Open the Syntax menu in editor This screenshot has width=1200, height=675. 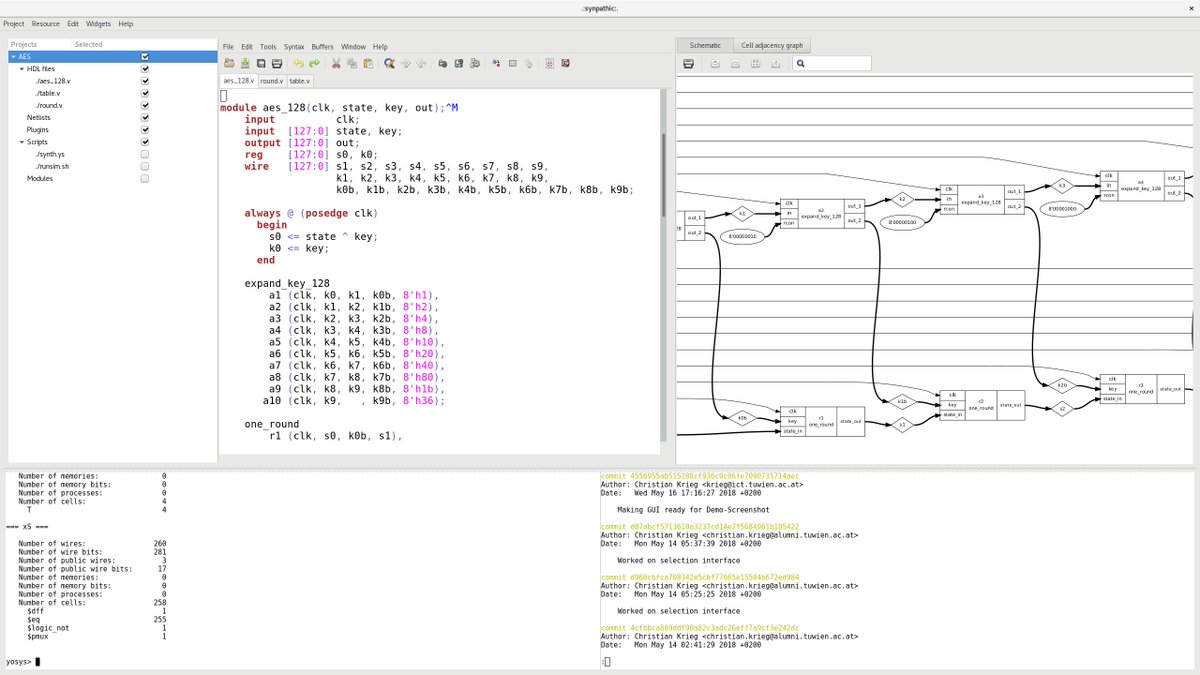pos(294,47)
